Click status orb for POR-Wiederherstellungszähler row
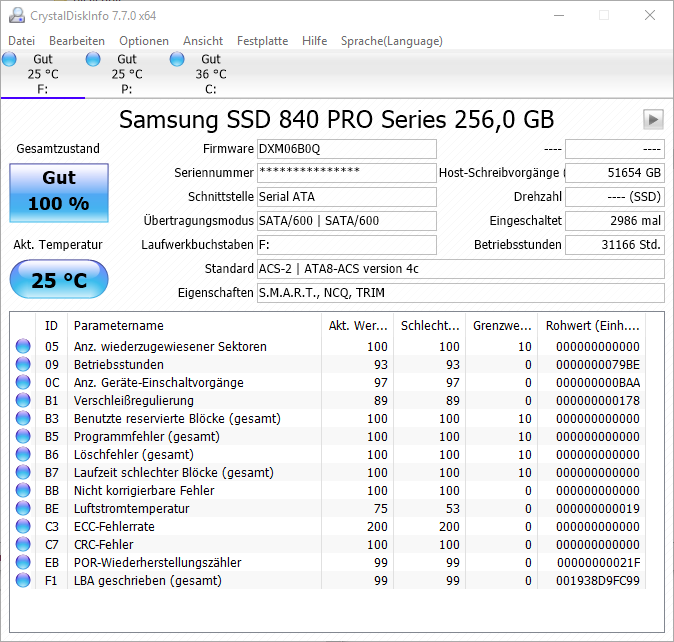 (23, 563)
